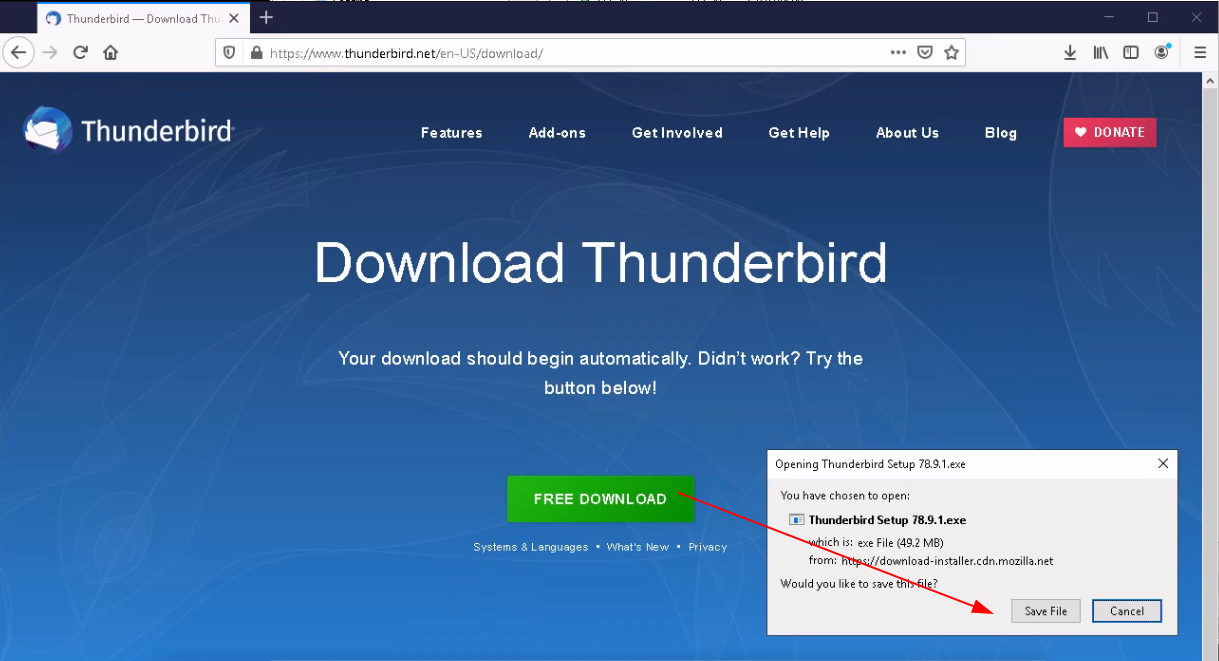1219x661 pixels.
Task: Click the Thunderbird logo in the header
Action: (128, 131)
